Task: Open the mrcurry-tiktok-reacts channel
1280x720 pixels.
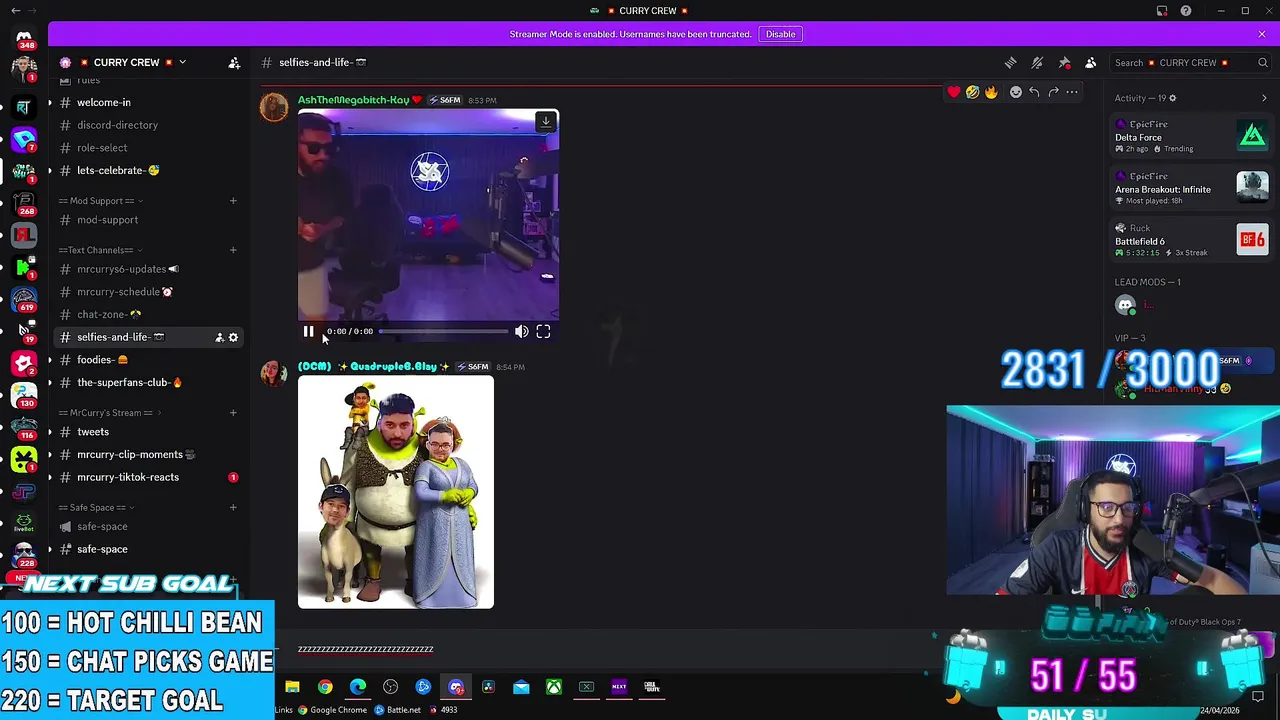Action: coord(149,478)
